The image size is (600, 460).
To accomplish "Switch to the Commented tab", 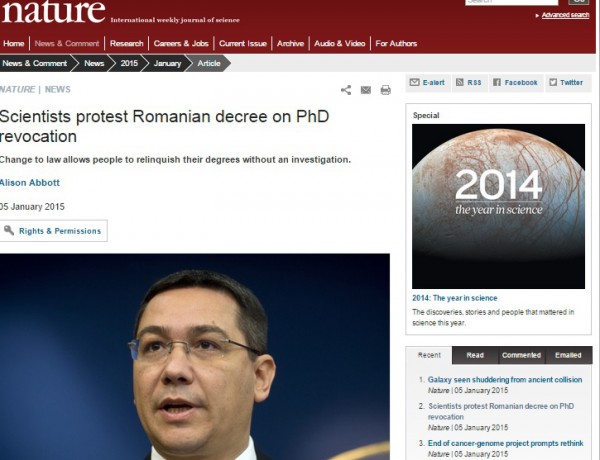I will tap(521, 355).
